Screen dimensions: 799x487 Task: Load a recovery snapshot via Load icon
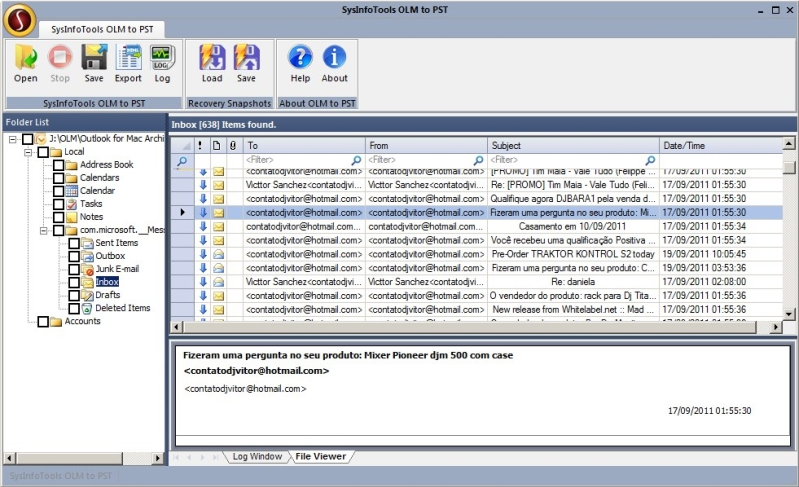[x=212, y=57]
